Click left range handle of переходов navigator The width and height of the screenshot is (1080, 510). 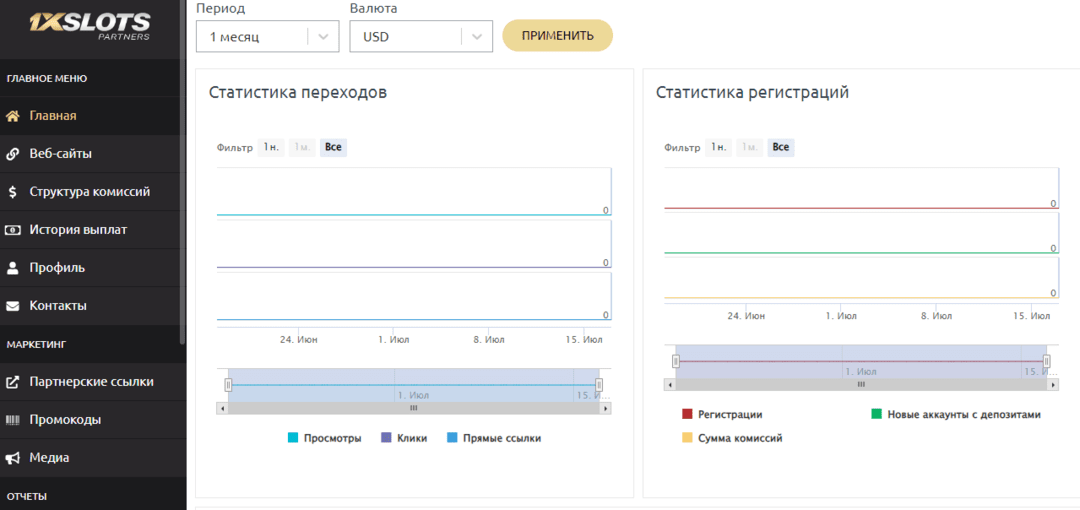[228, 385]
